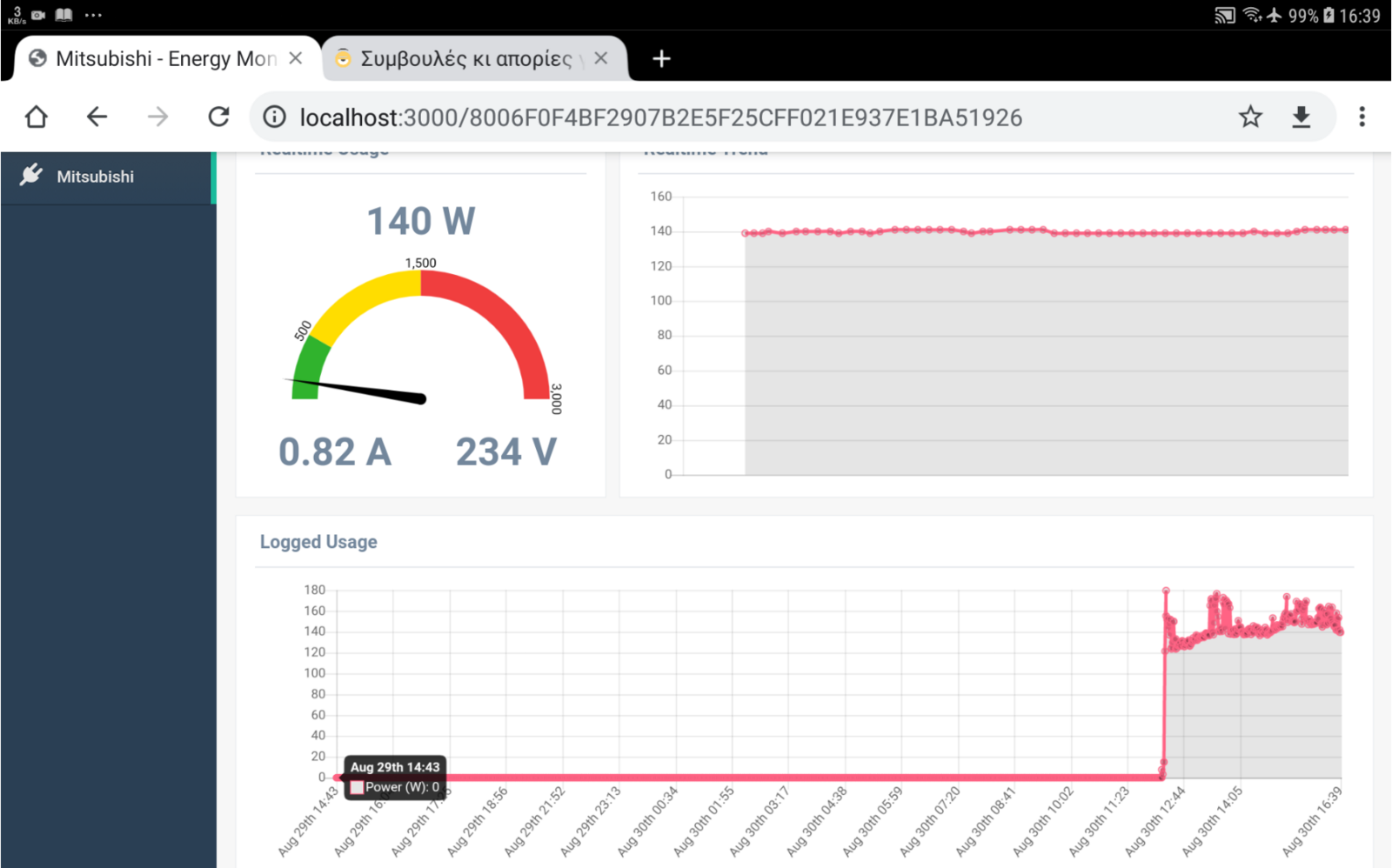Click the Aug 30th 12:44 axis label
Screen dimensions: 1392x868
tap(1155, 822)
